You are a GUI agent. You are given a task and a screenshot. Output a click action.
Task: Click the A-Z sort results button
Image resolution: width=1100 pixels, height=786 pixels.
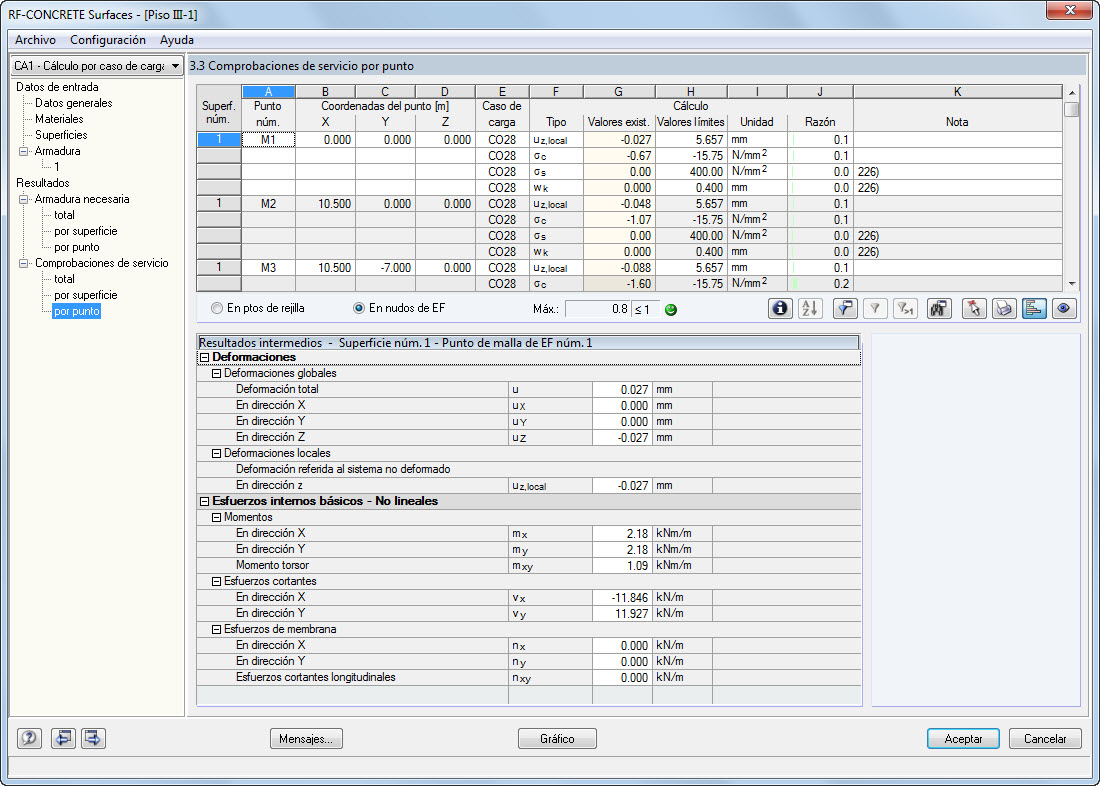(x=810, y=308)
